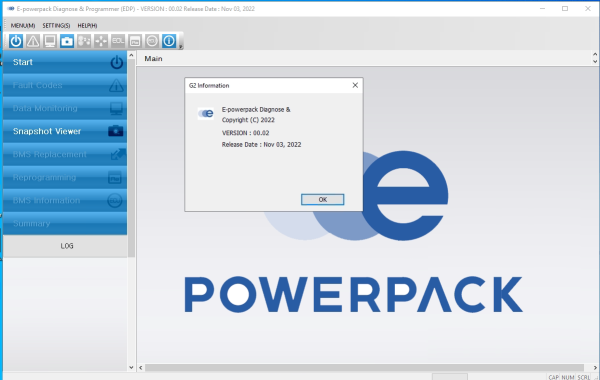600x380 pixels.
Task: Click the circular EOL toolbar icon
Action: 152,41
